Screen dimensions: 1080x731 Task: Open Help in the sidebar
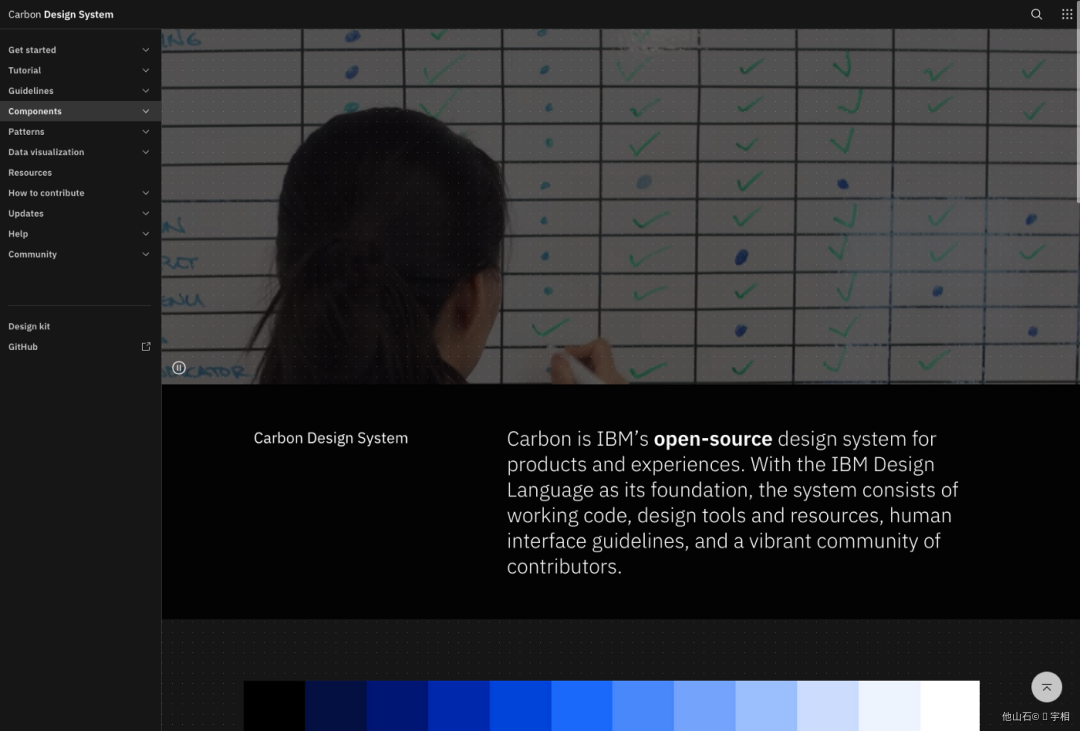tap(81, 234)
